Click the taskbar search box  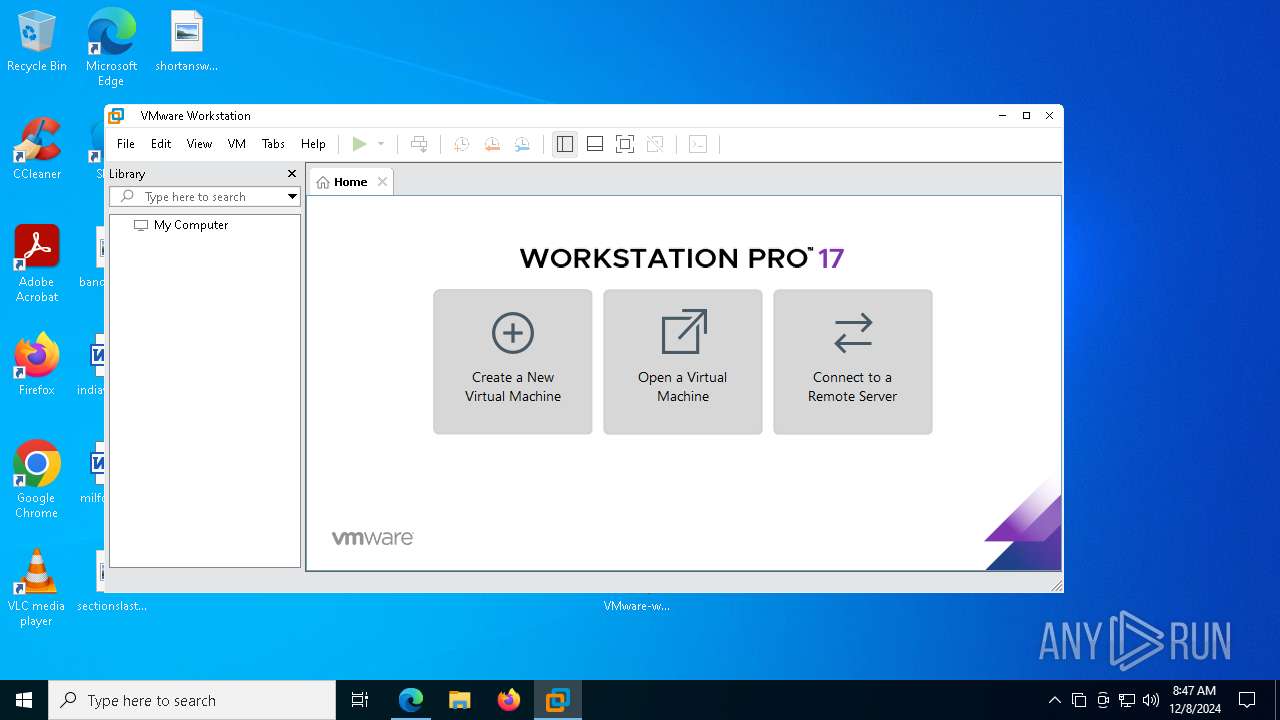192,700
